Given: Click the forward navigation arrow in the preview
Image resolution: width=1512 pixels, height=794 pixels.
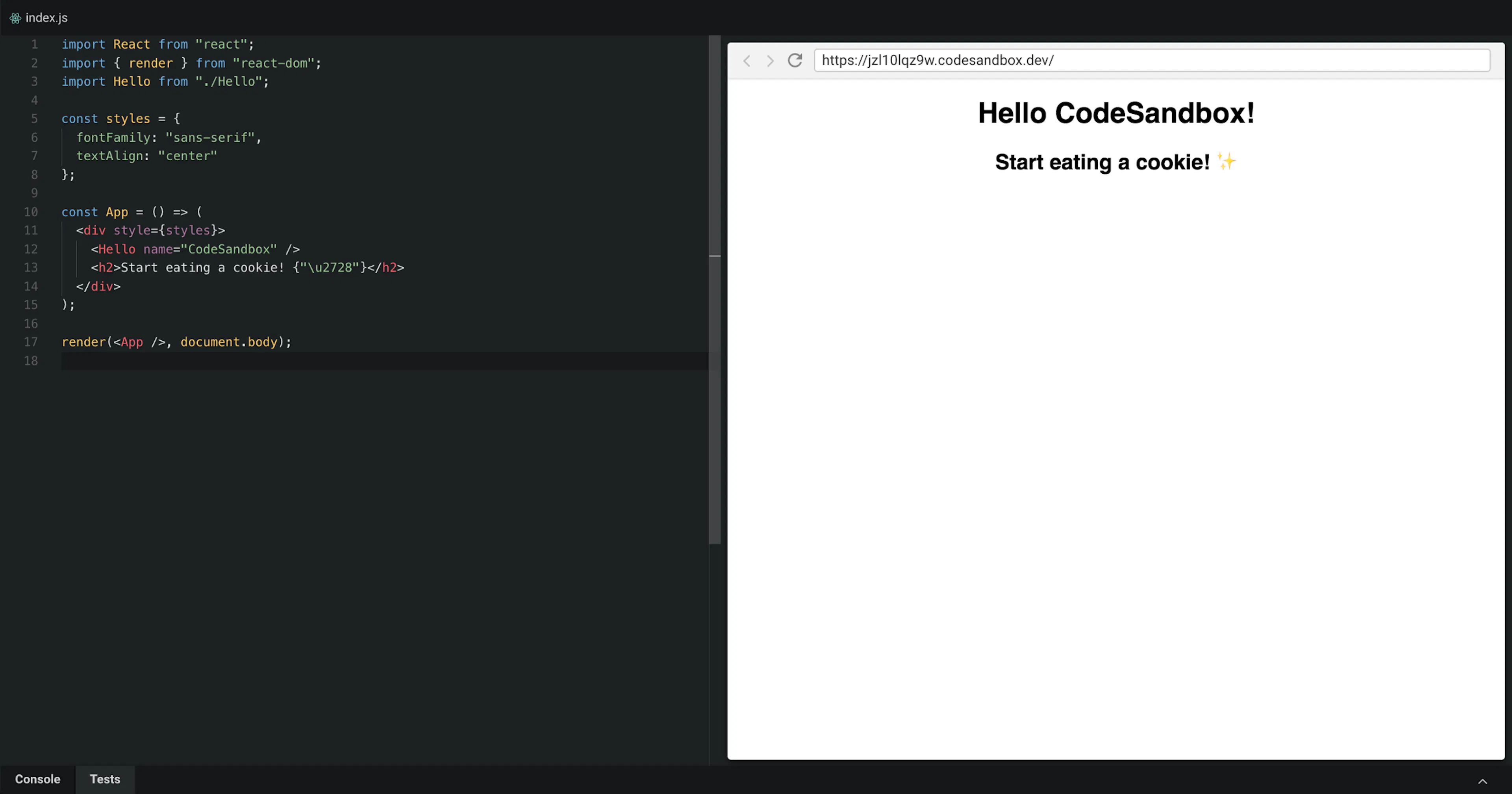Looking at the screenshot, I should coord(769,61).
